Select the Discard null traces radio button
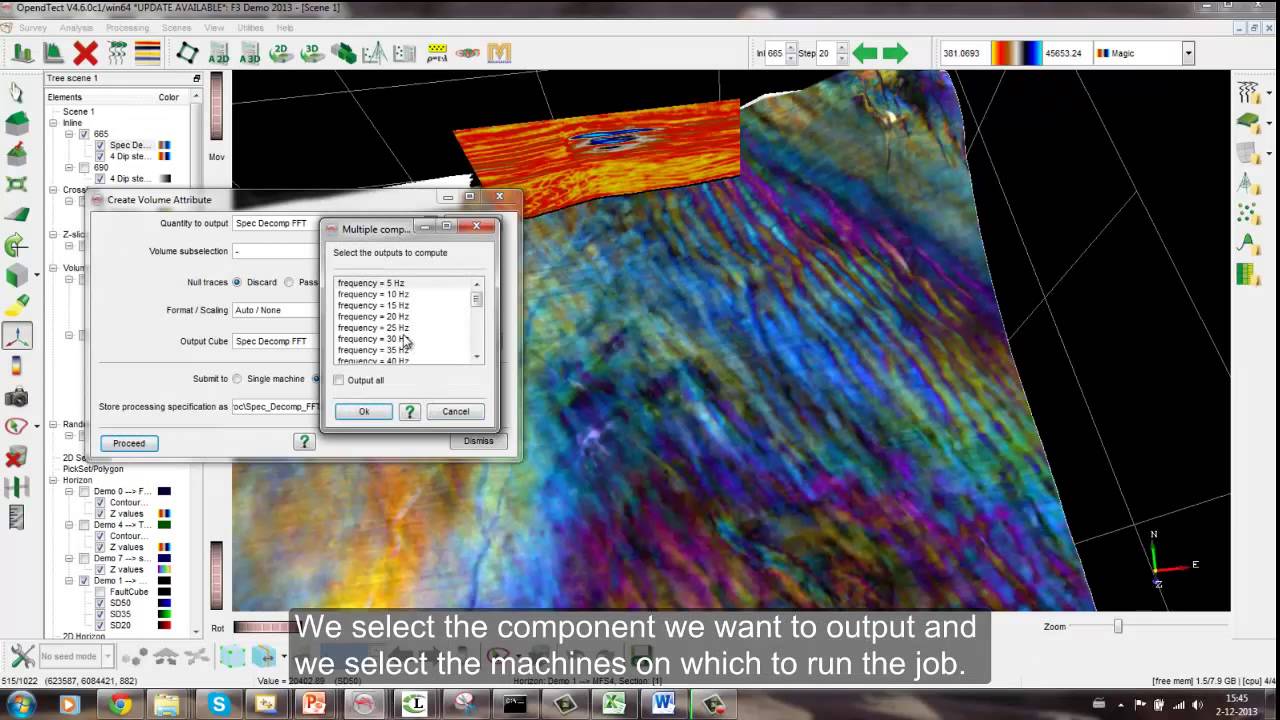Screen dimensions: 1280x720 point(237,282)
